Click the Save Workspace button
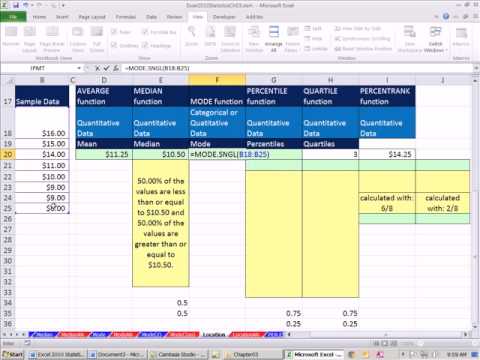Image resolution: width=480 pixels, height=360 pixels. pyautogui.click(x=409, y=39)
